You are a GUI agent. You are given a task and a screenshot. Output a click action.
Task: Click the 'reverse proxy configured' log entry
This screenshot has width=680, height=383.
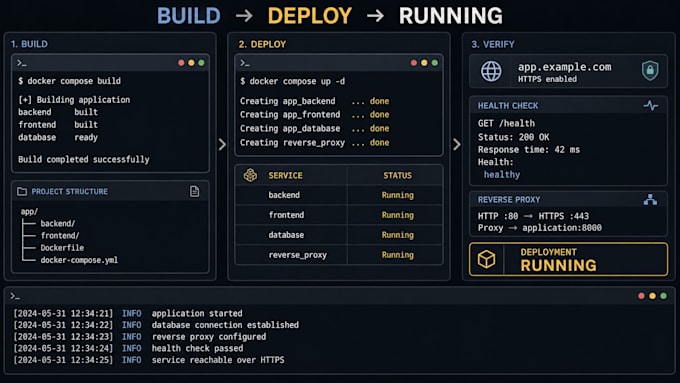click(x=209, y=337)
